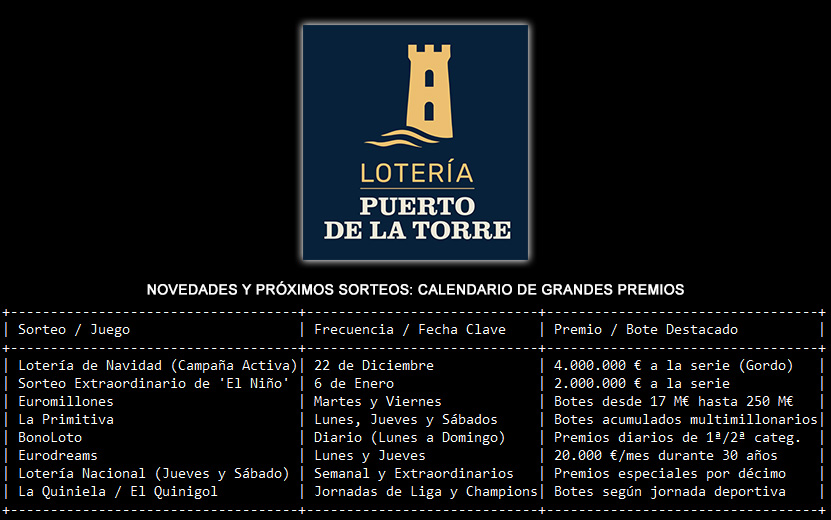This screenshot has height=520, width=831.
Task: Click 'Premios diarios de 1ª/2ª categ.' cell
Action: (677, 438)
